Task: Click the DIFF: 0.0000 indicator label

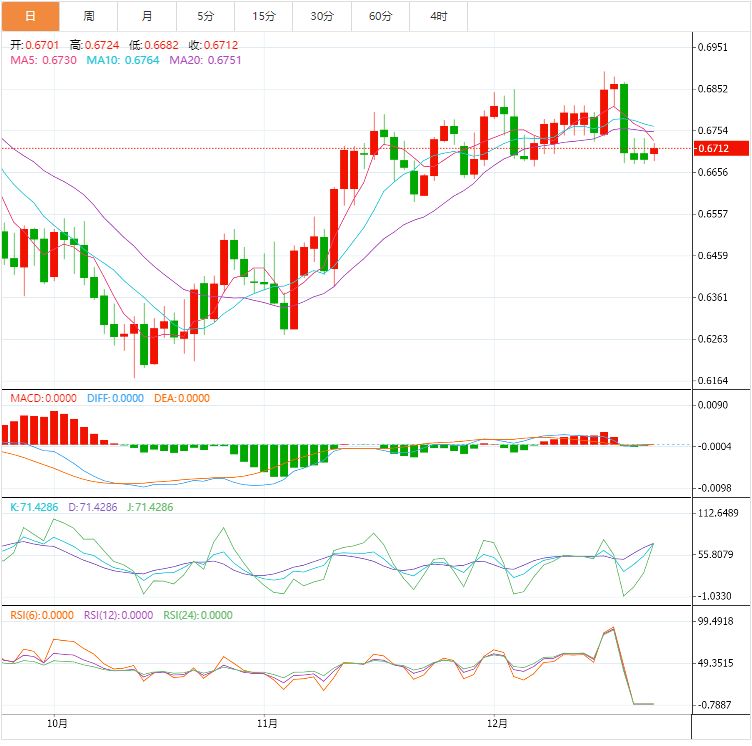Action: (x=116, y=398)
